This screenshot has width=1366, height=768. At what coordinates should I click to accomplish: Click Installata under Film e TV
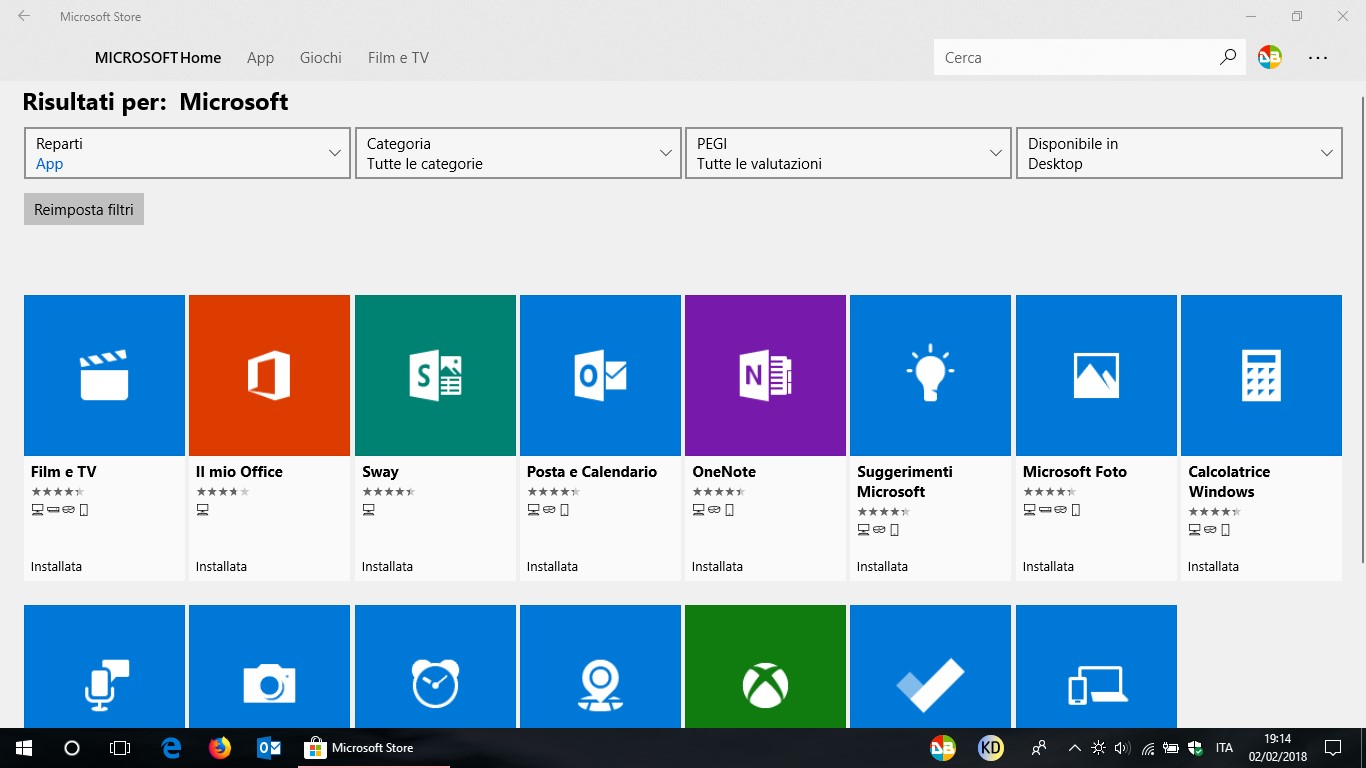[x=56, y=566]
